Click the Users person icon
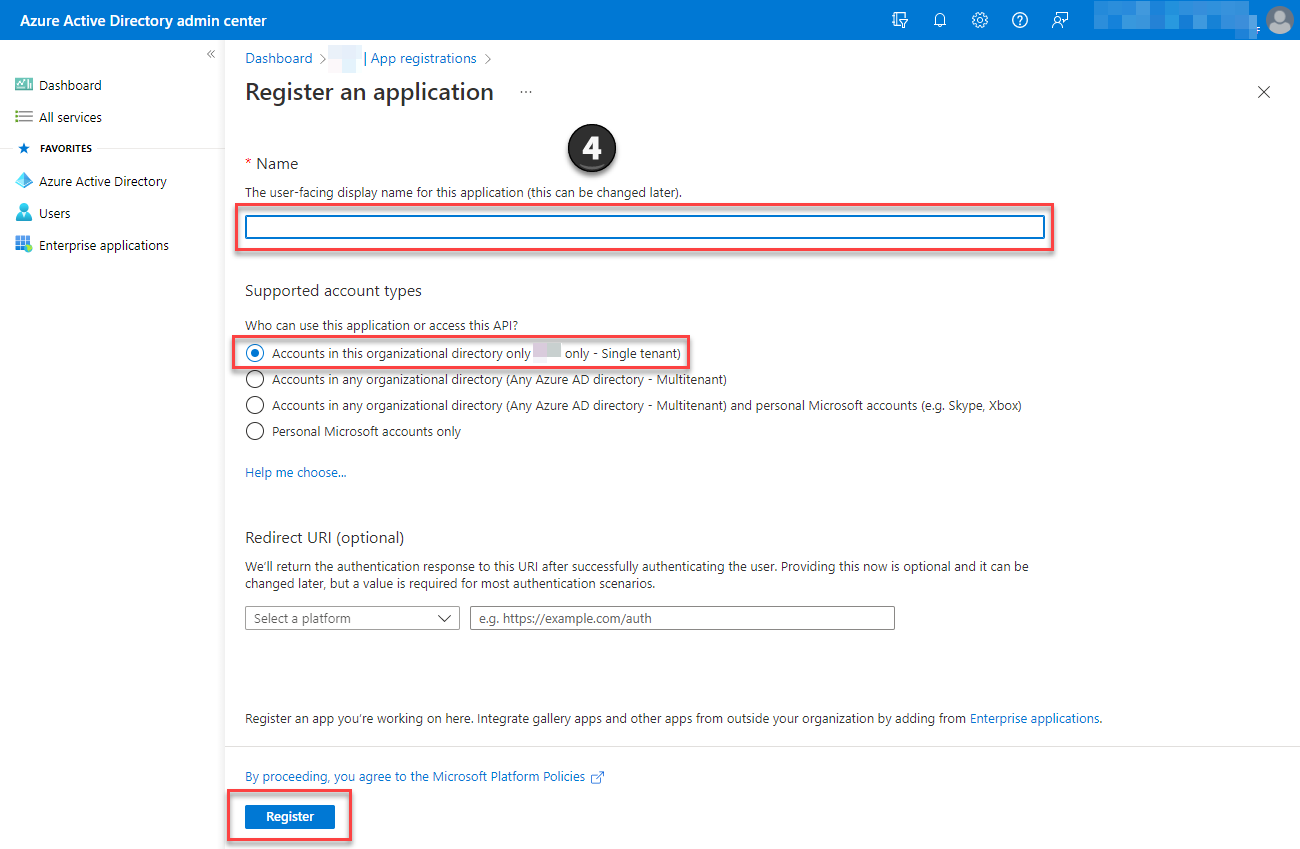This screenshot has height=849, width=1300. pos(24,213)
